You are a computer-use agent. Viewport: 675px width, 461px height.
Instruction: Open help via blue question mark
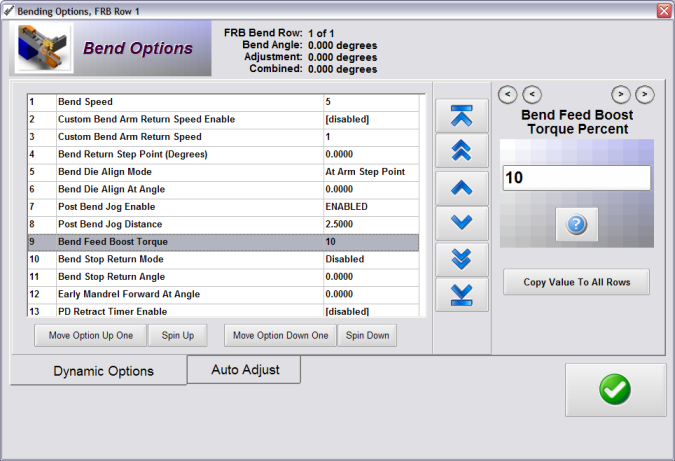tap(576, 225)
